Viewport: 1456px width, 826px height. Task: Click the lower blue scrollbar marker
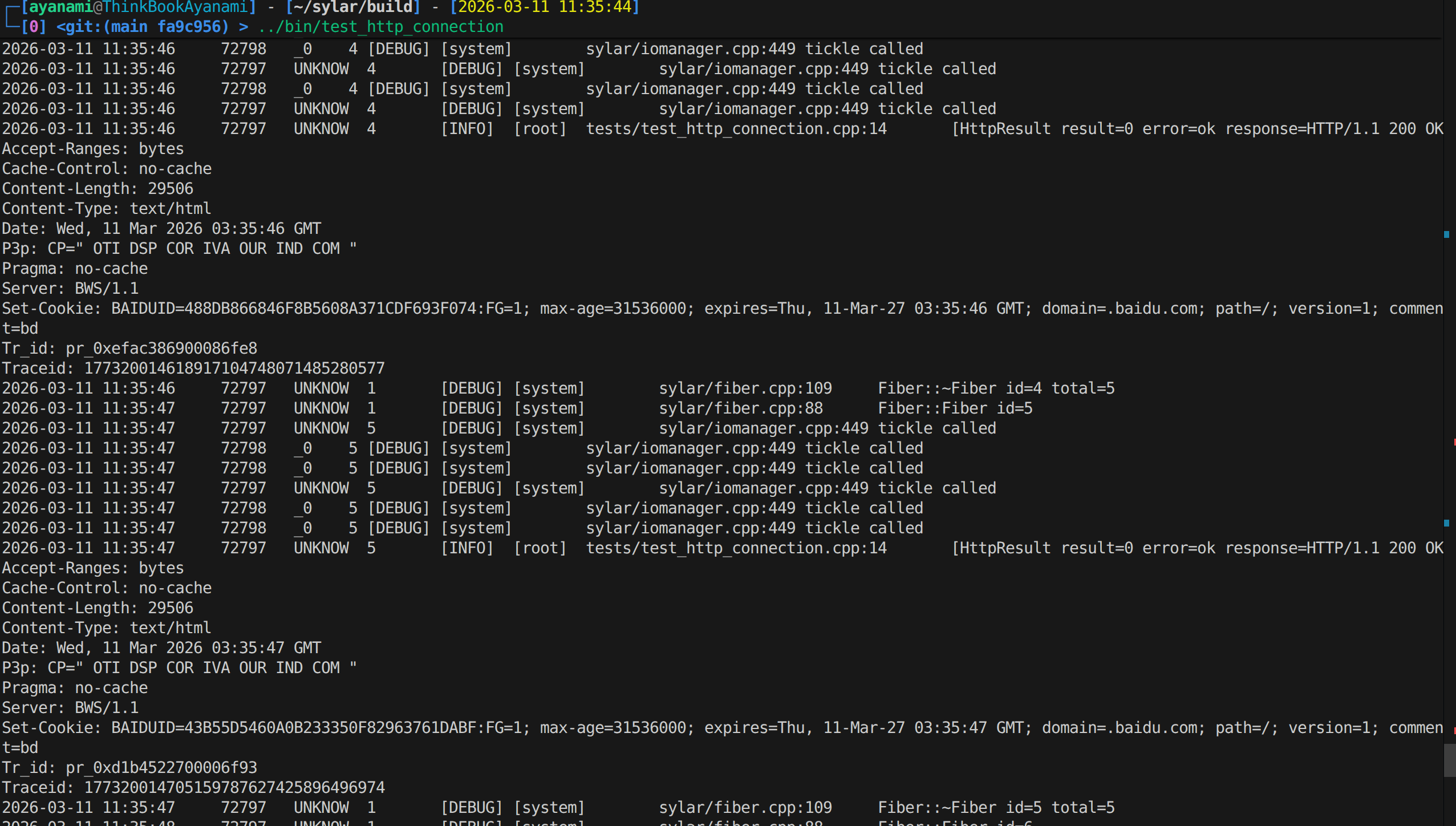[x=1446, y=523]
